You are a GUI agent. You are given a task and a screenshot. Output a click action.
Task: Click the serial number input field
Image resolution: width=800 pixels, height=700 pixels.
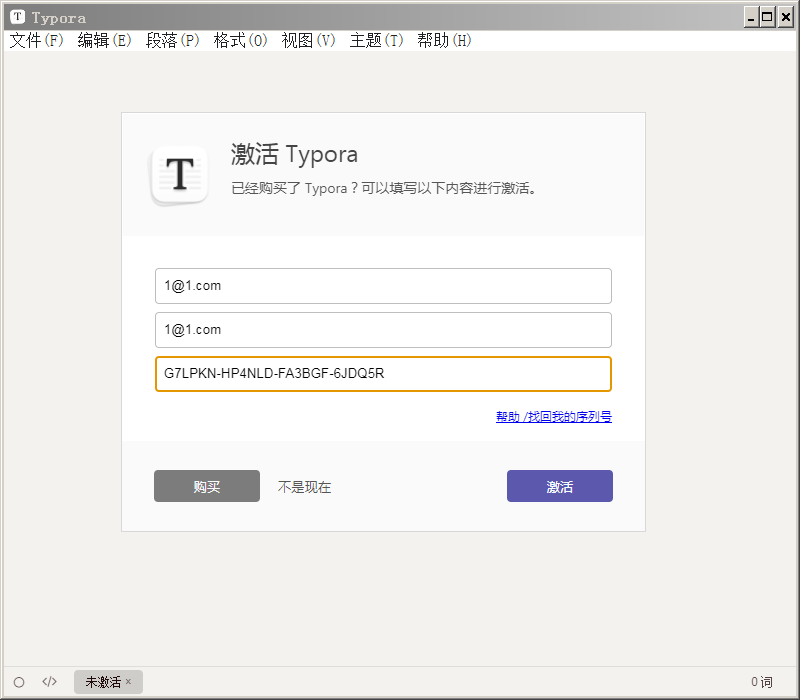383,374
